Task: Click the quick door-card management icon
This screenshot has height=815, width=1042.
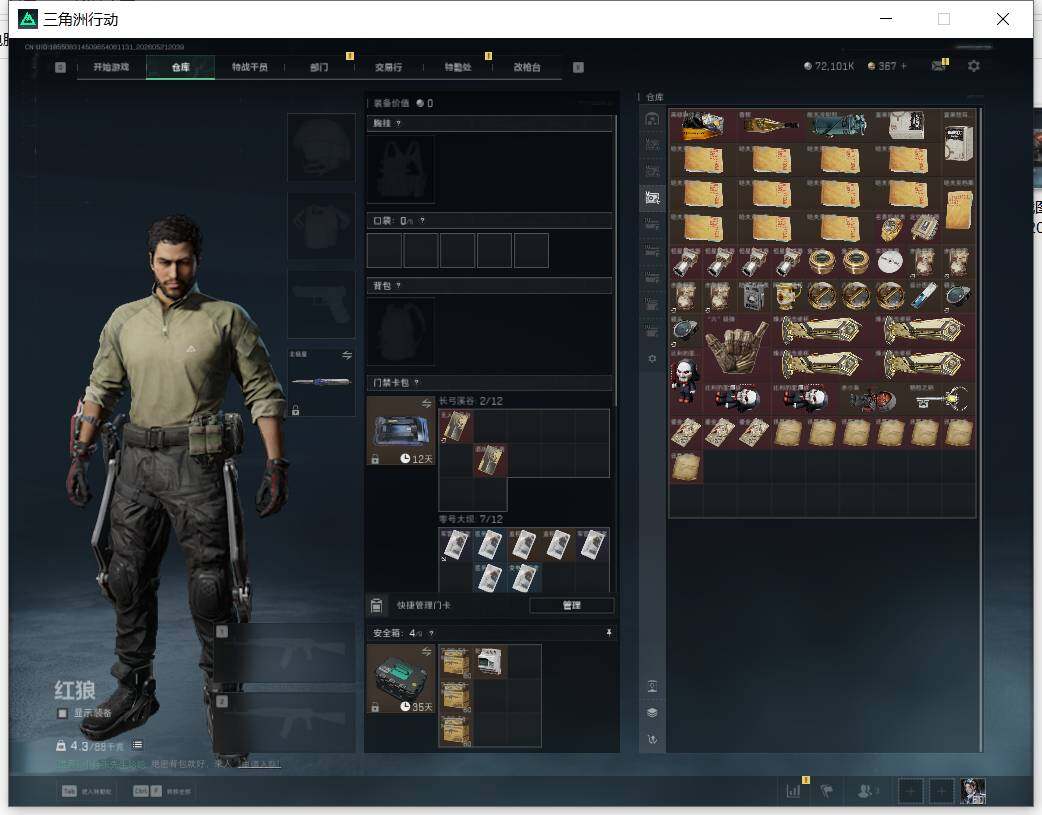Action: coord(377,605)
